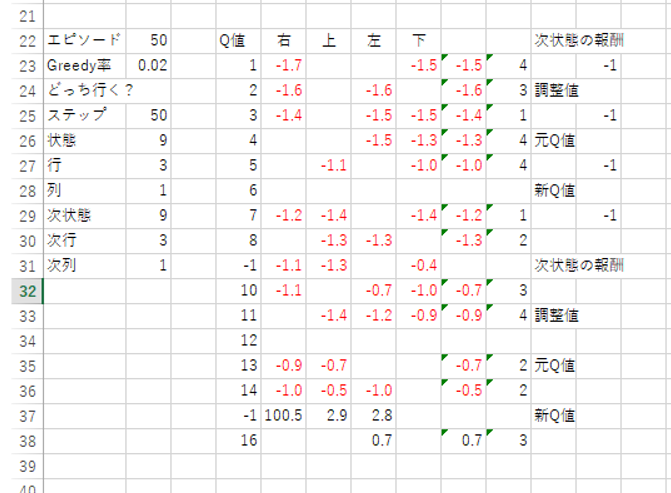Image resolution: width=671 pixels, height=493 pixels.
Task: Click row header 37
Action: point(27,416)
